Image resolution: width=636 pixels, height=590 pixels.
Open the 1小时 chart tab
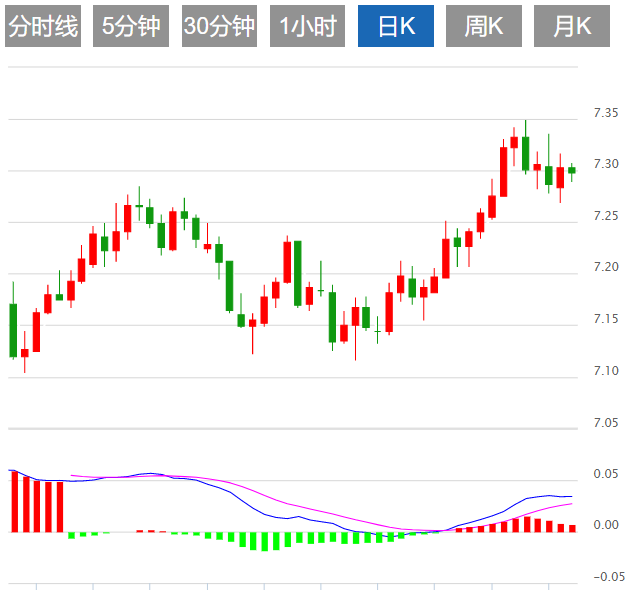point(307,26)
